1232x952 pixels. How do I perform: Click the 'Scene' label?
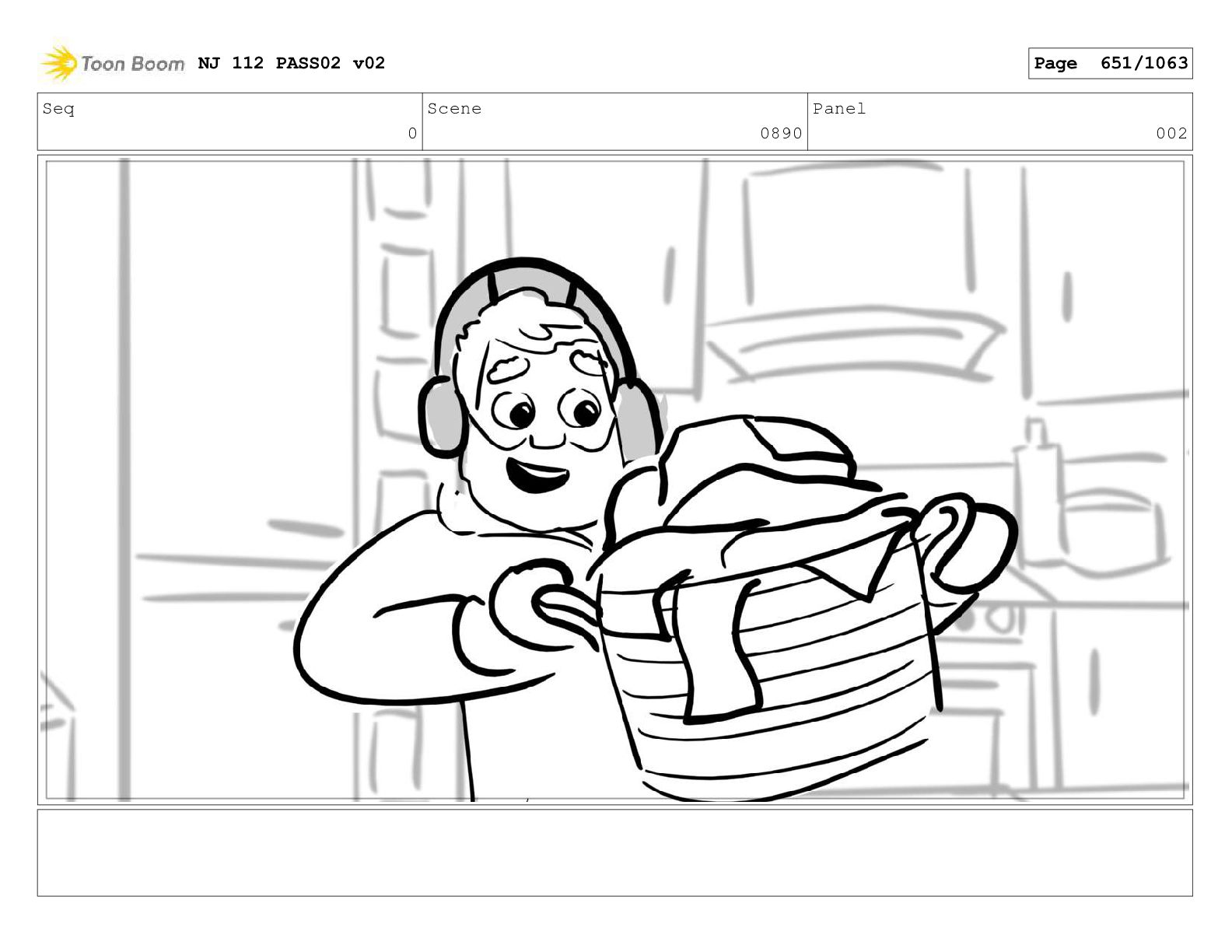454,109
